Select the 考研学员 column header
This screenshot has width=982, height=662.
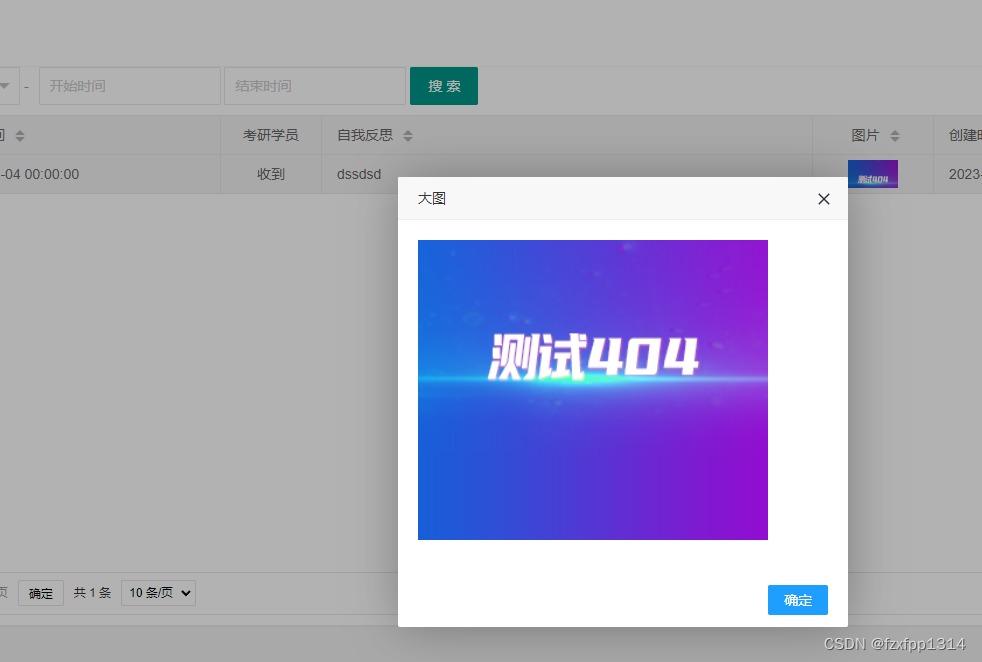pyautogui.click(x=270, y=135)
